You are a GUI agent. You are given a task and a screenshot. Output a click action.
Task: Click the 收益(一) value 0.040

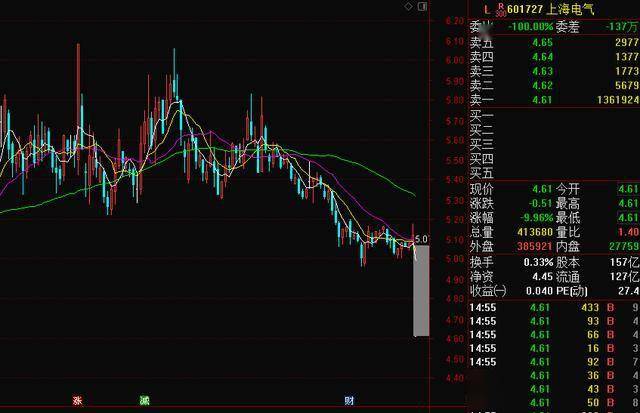[x=539, y=291]
